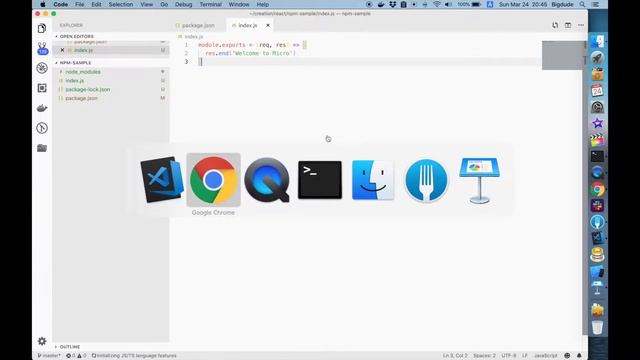This screenshot has width=640, height=360.
Task: Open the folder-shaped project view icon
Action: 42,148
